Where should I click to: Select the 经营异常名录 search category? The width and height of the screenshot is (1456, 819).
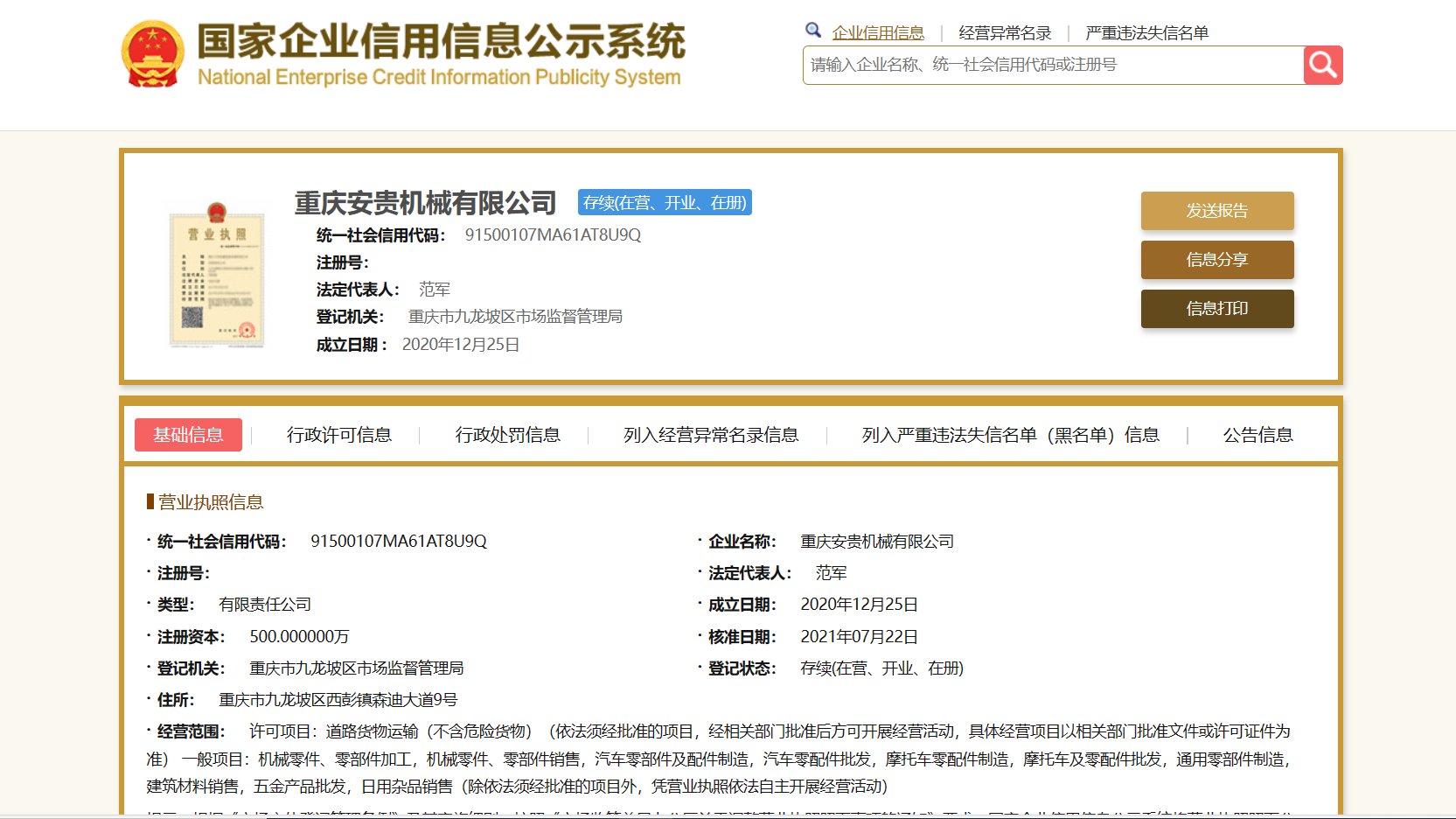[x=1005, y=33]
